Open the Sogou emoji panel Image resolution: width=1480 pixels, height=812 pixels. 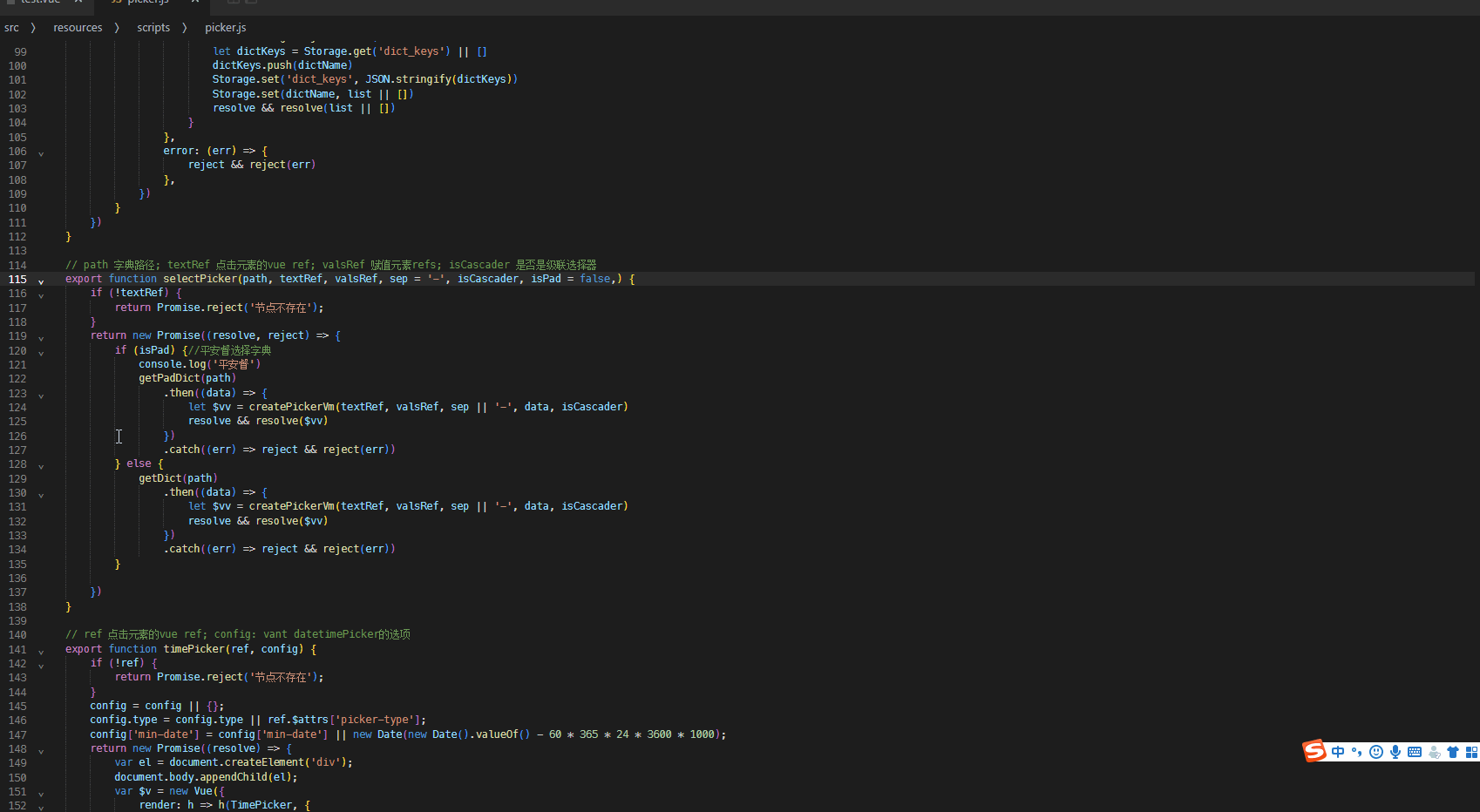1376,752
